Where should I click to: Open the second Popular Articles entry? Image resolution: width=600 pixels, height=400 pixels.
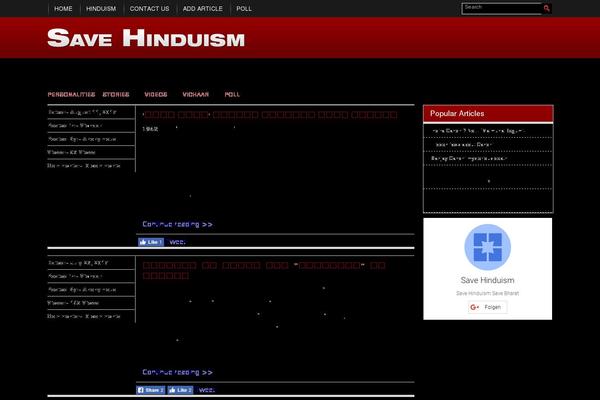[463, 145]
